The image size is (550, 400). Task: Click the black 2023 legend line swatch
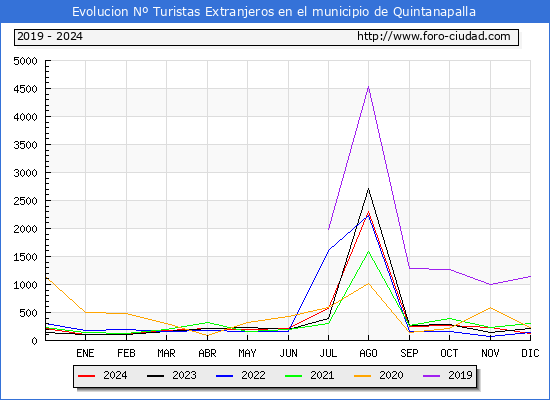pyautogui.click(x=155, y=376)
